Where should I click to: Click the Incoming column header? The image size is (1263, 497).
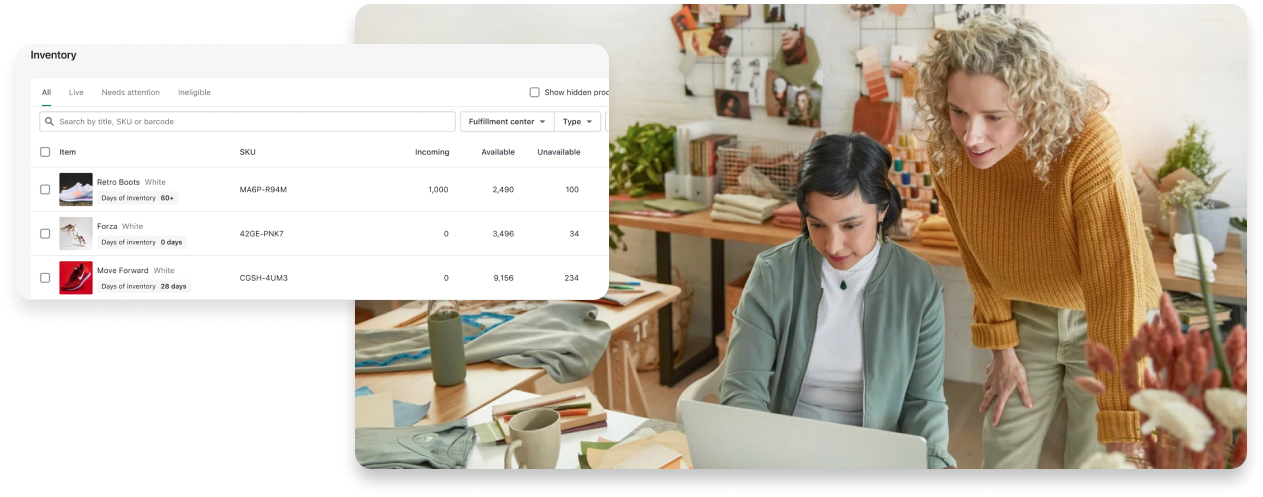coord(432,152)
